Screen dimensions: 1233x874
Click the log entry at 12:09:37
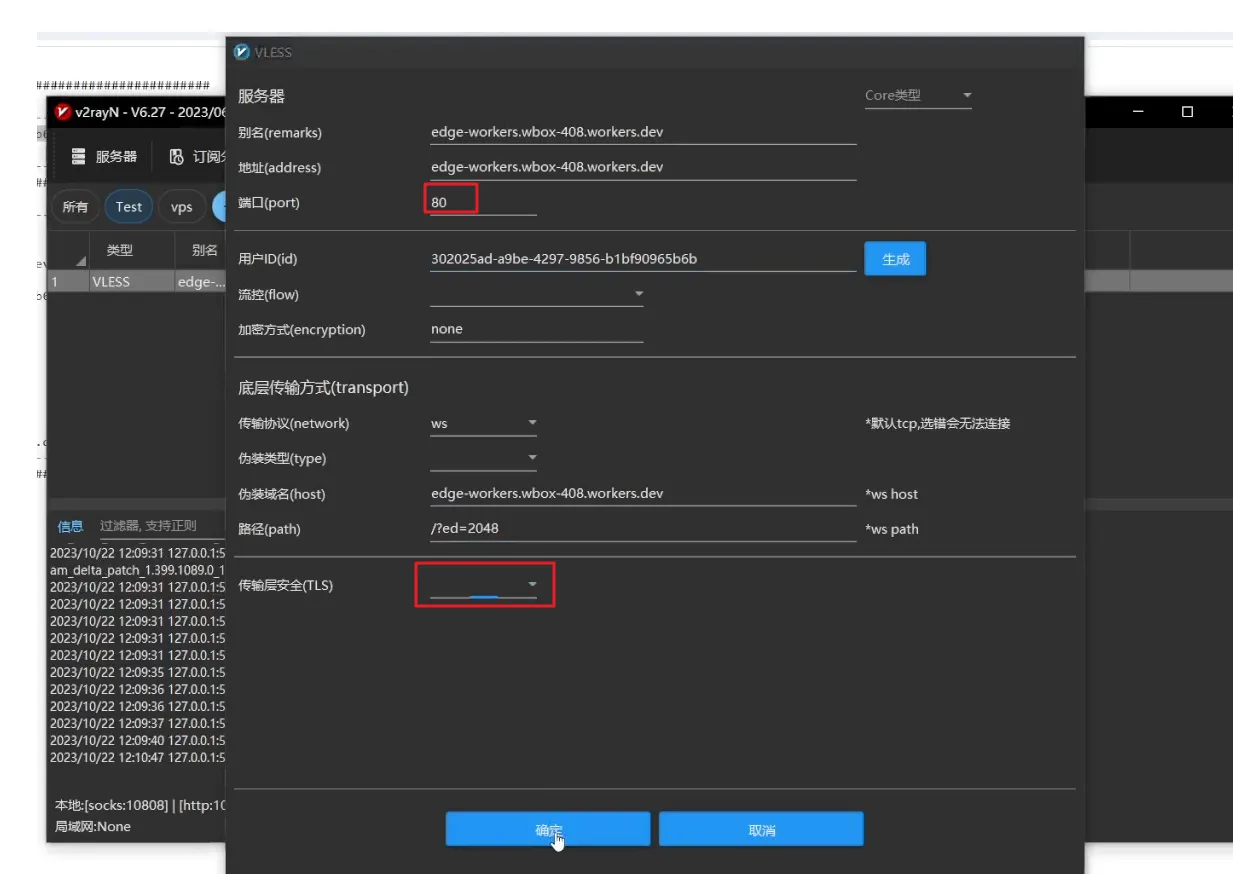point(138,723)
